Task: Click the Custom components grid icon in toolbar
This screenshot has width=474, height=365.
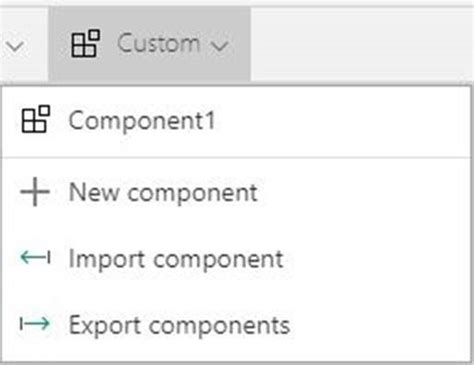Action: tap(85, 43)
